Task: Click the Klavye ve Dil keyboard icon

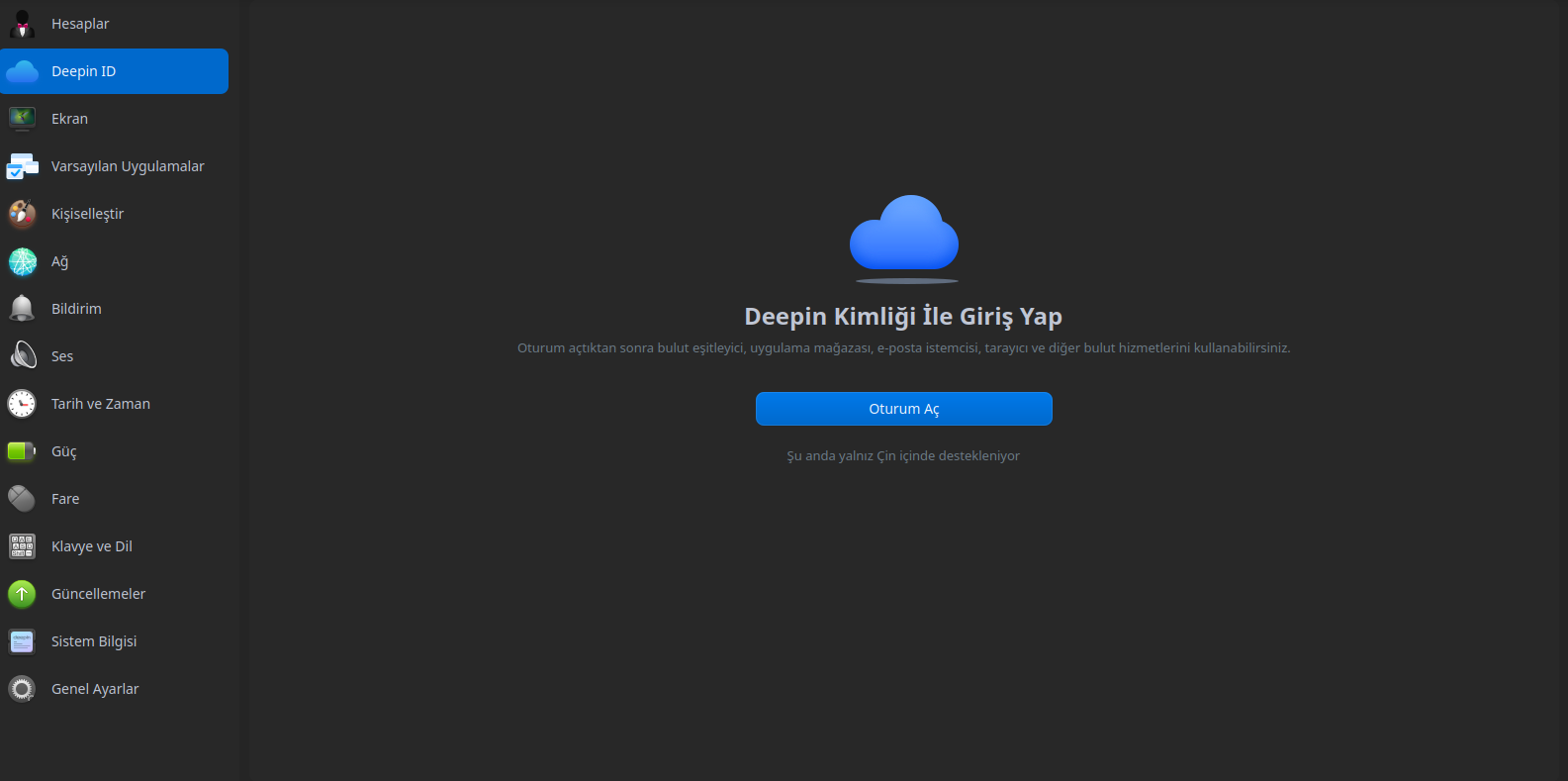Action: 22,546
